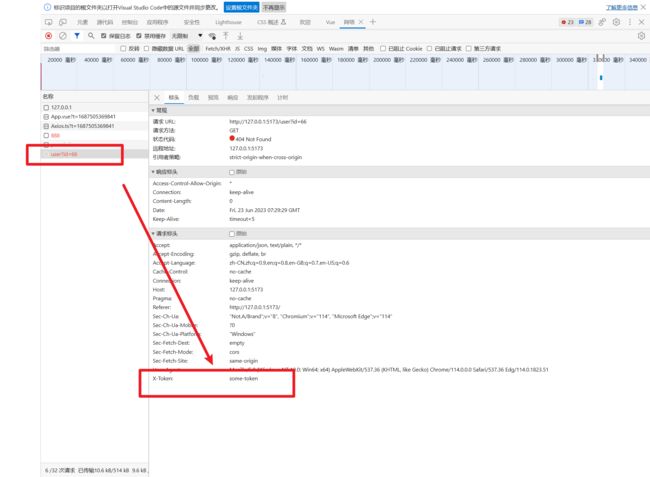
Task: Toggle device emulation icon
Action: tap(63, 22)
